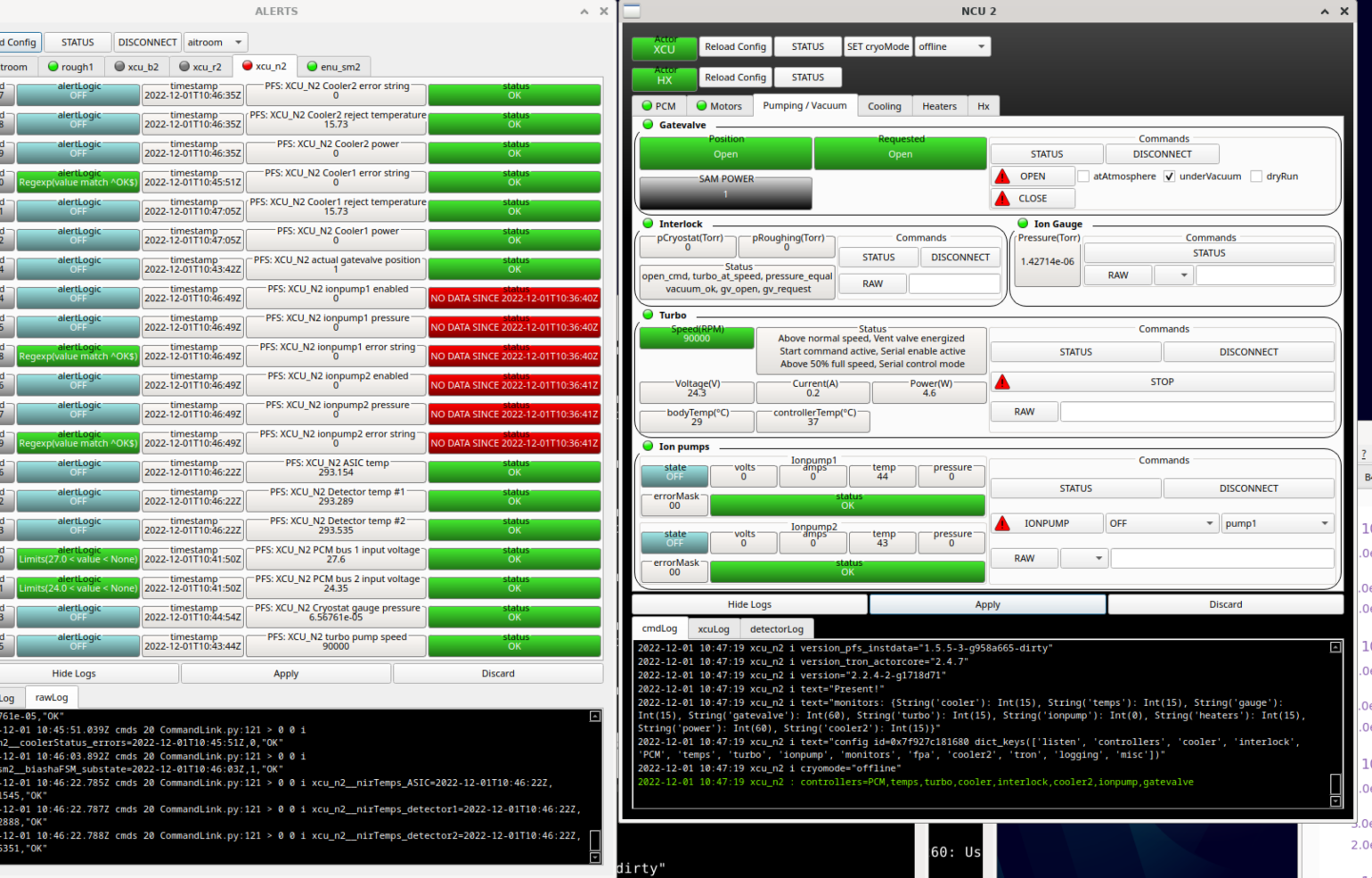
Task: Click the green HX actor indicator
Action: pyautogui.click(x=664, y=78)
